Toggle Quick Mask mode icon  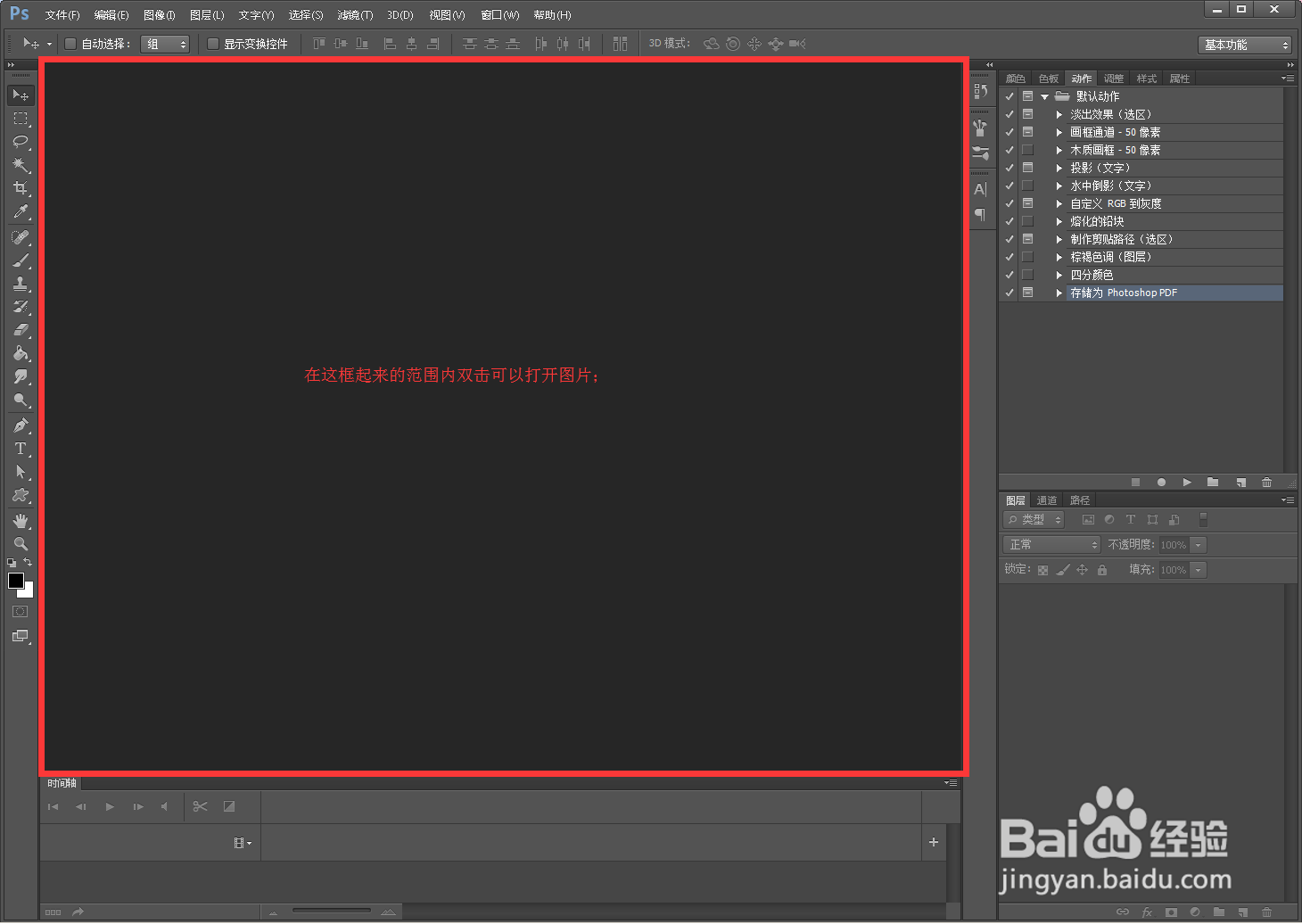coord(20,612)
